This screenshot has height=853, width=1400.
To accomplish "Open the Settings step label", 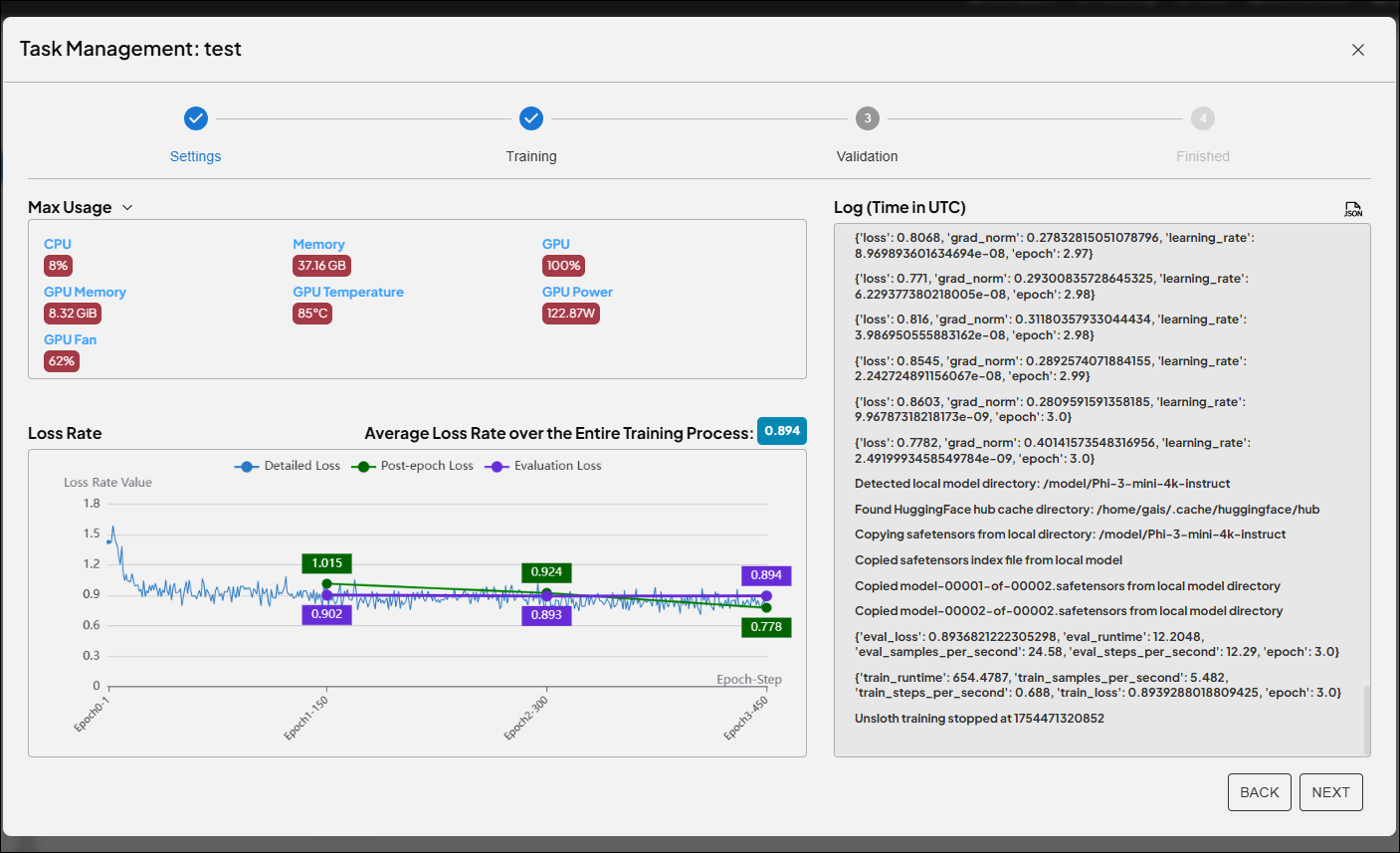I will coord(195,156).
